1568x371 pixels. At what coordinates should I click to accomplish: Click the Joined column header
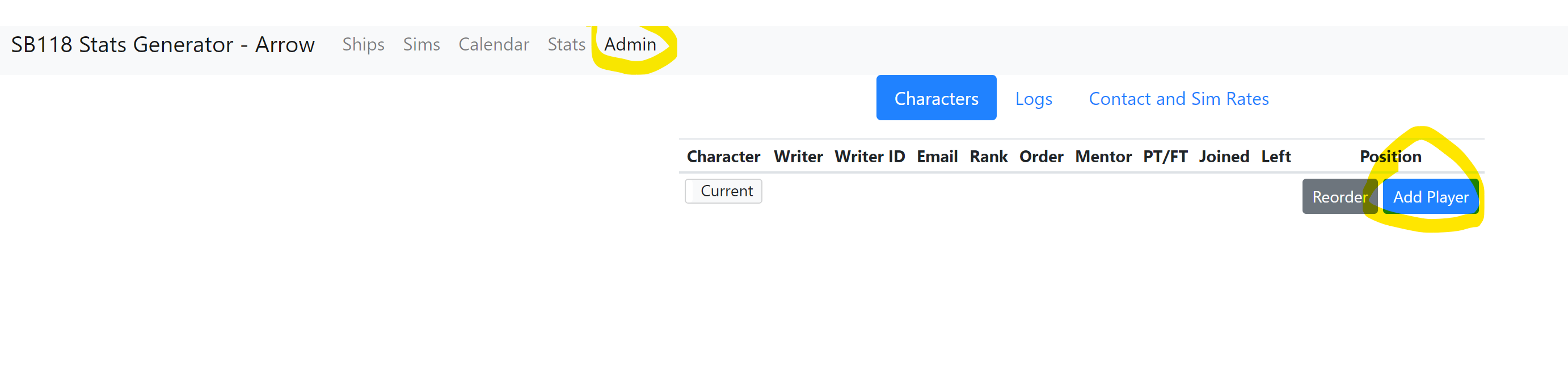click(1224, 157)
